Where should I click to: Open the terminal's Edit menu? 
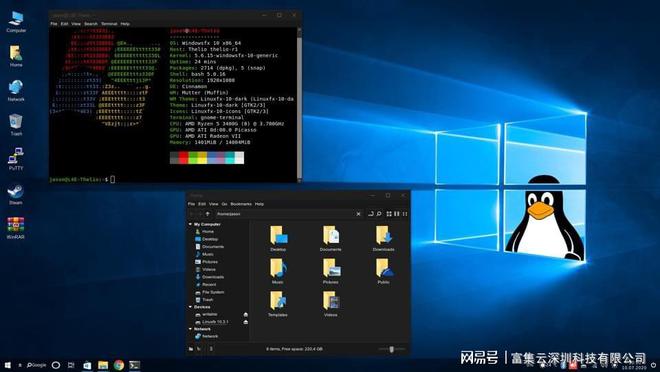[64, 24]
